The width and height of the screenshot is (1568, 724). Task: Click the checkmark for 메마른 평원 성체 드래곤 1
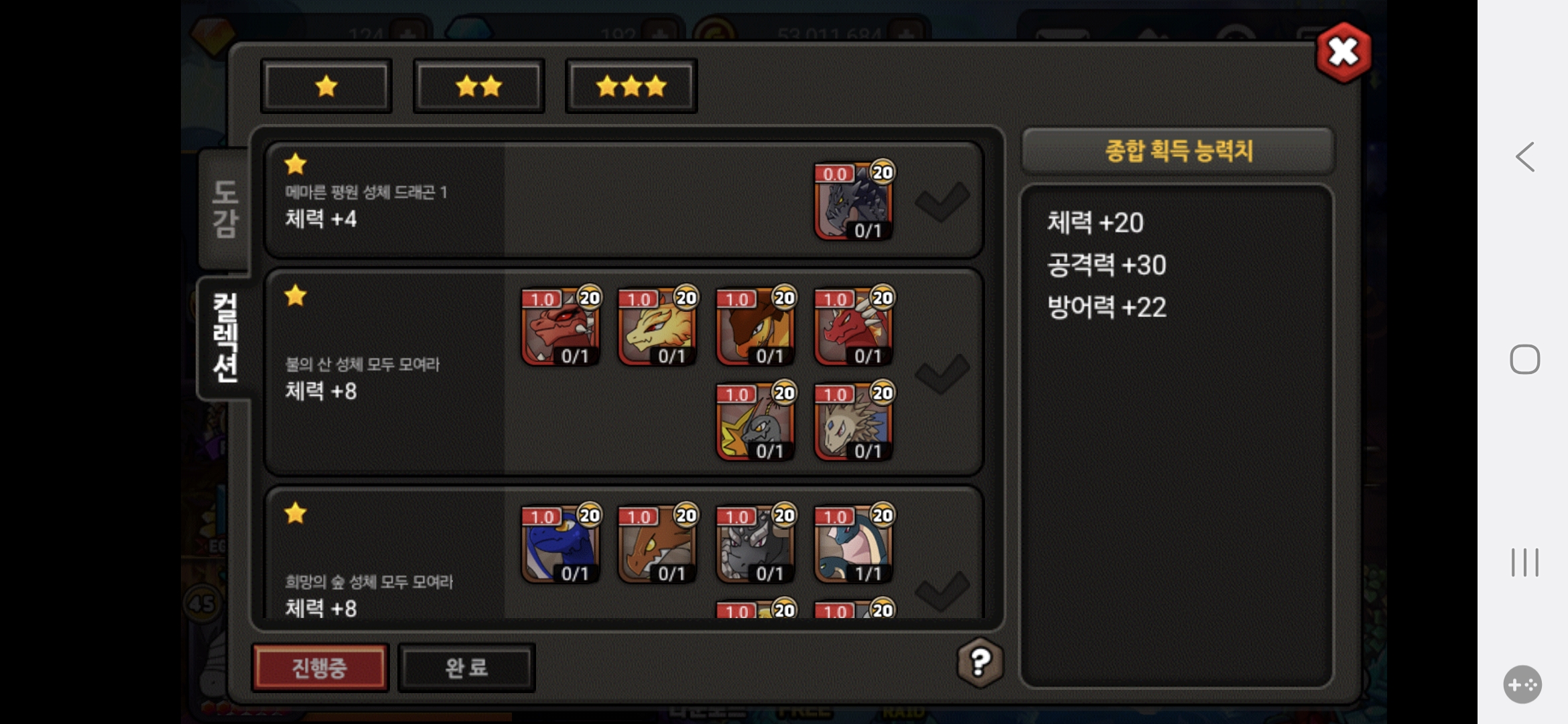[942, 201]
